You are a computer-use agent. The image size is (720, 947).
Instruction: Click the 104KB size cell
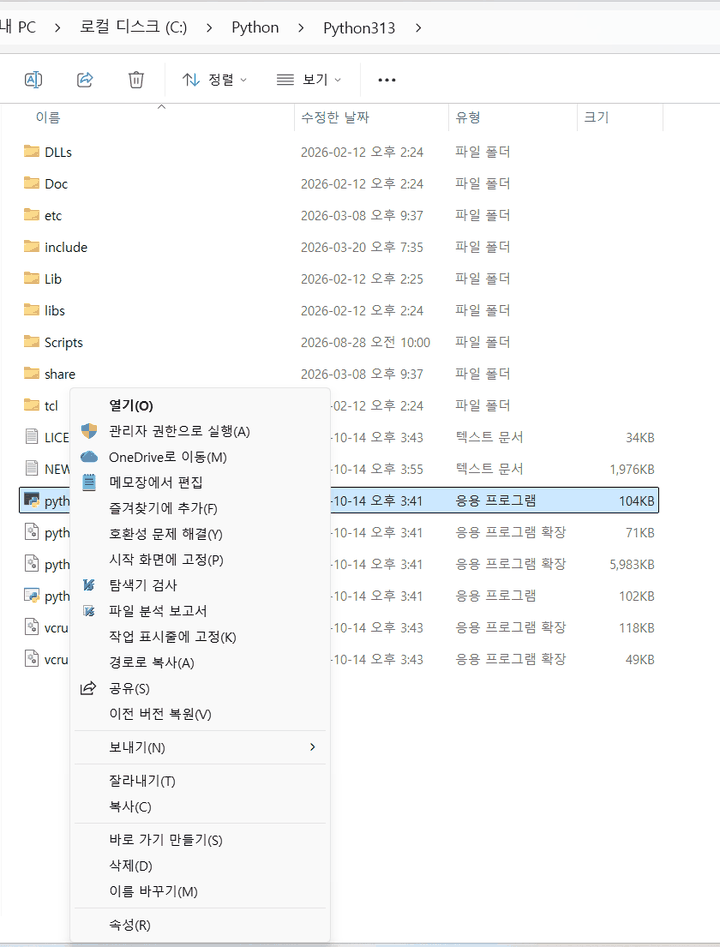point(637,501)
